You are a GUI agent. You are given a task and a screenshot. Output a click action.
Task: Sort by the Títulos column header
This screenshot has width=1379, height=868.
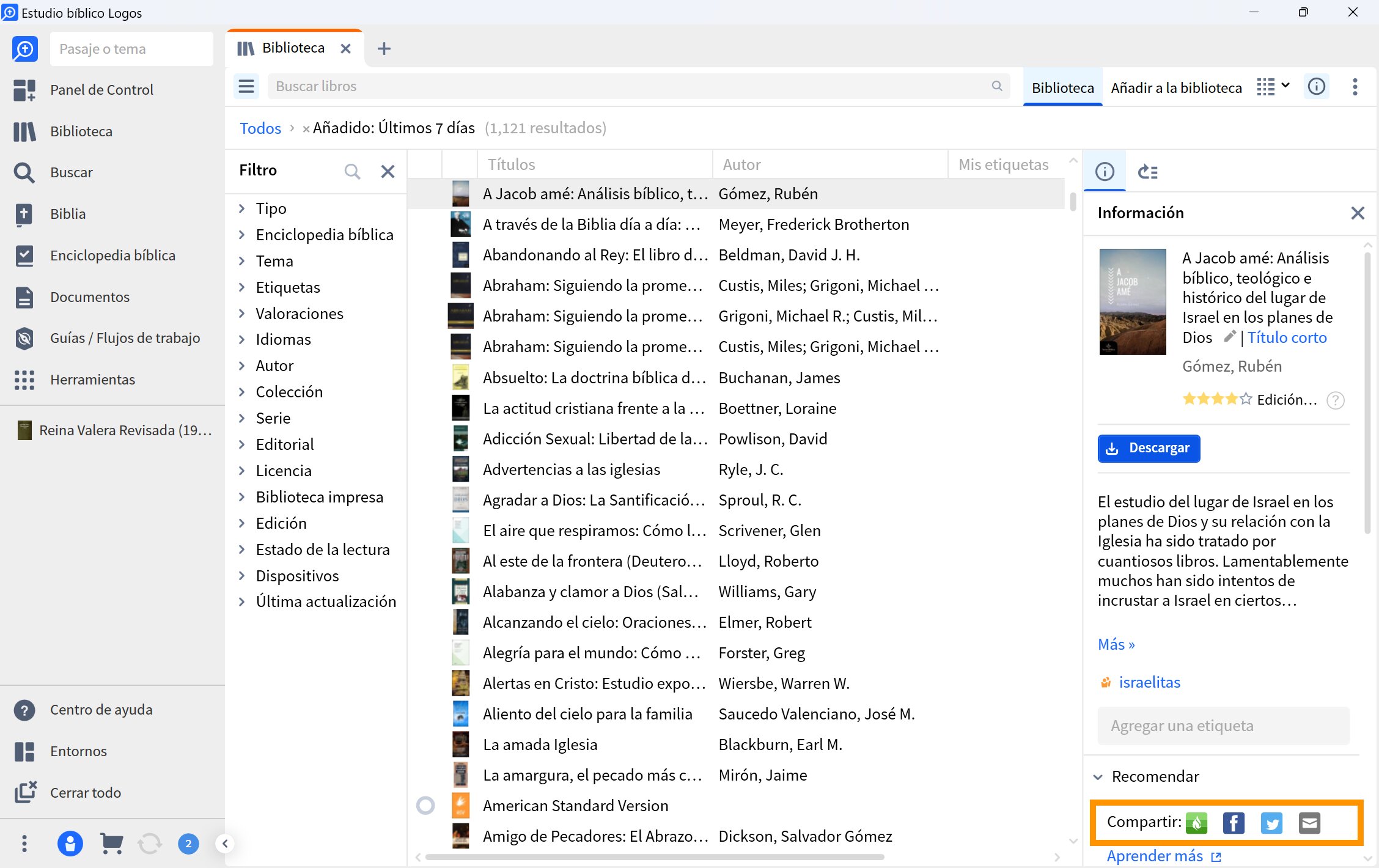(594, 164)
